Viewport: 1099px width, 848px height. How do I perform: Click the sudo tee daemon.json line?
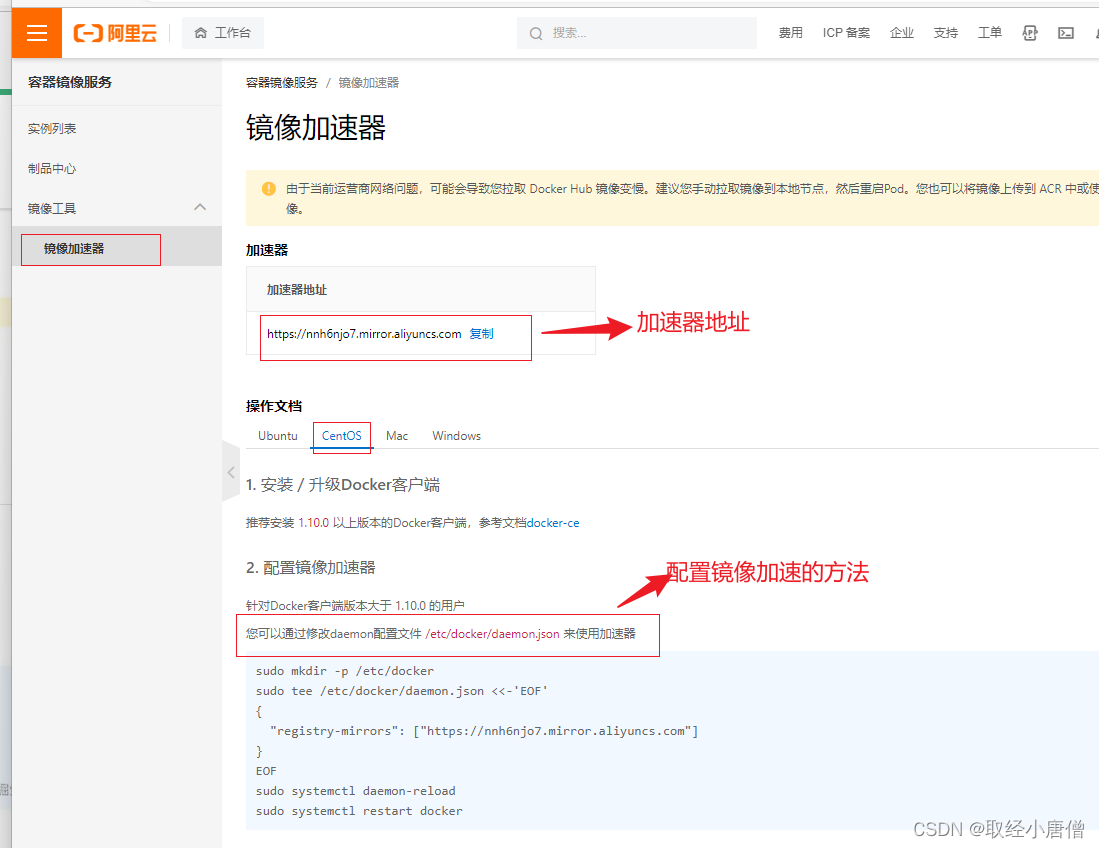402,691
